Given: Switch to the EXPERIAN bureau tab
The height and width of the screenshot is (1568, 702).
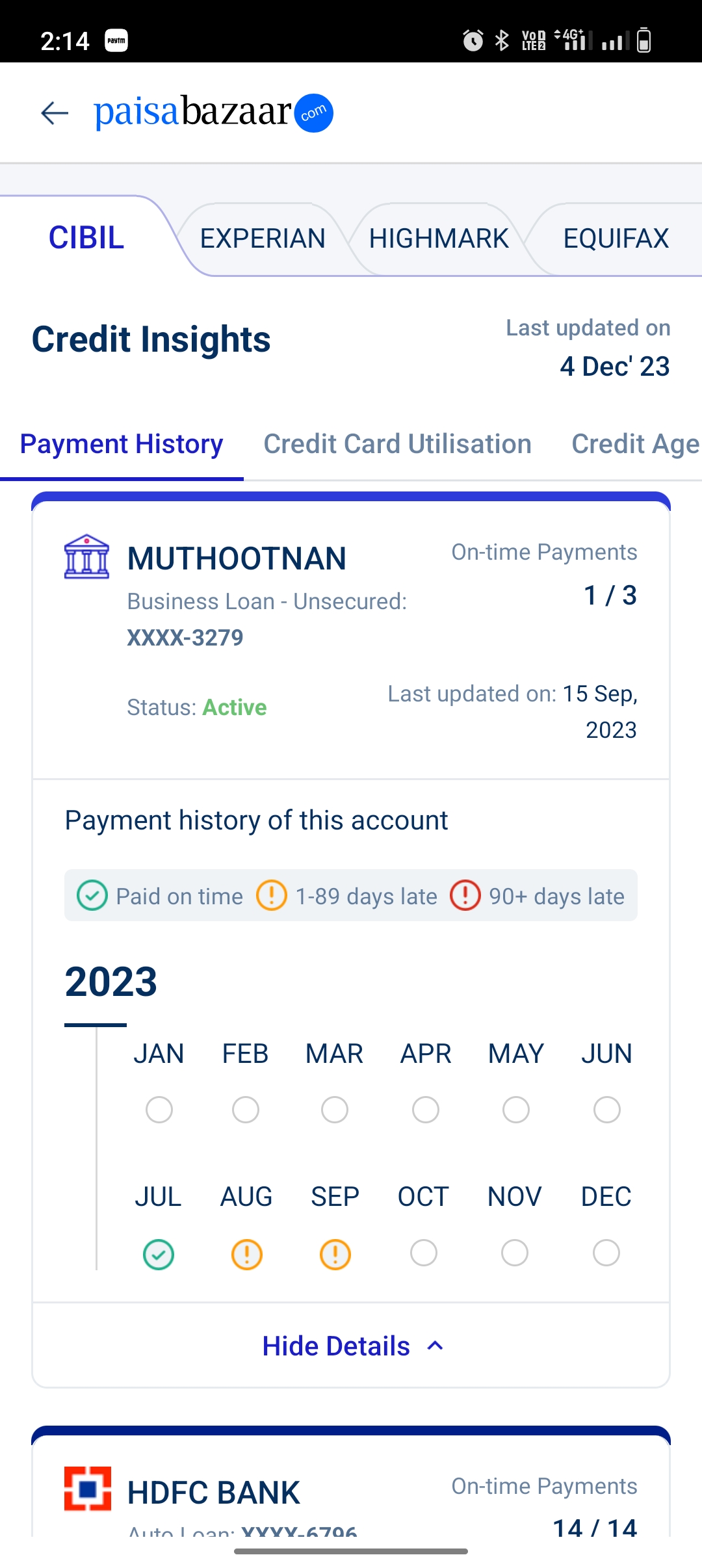Looking at the screenshot, I should [263, 239].
